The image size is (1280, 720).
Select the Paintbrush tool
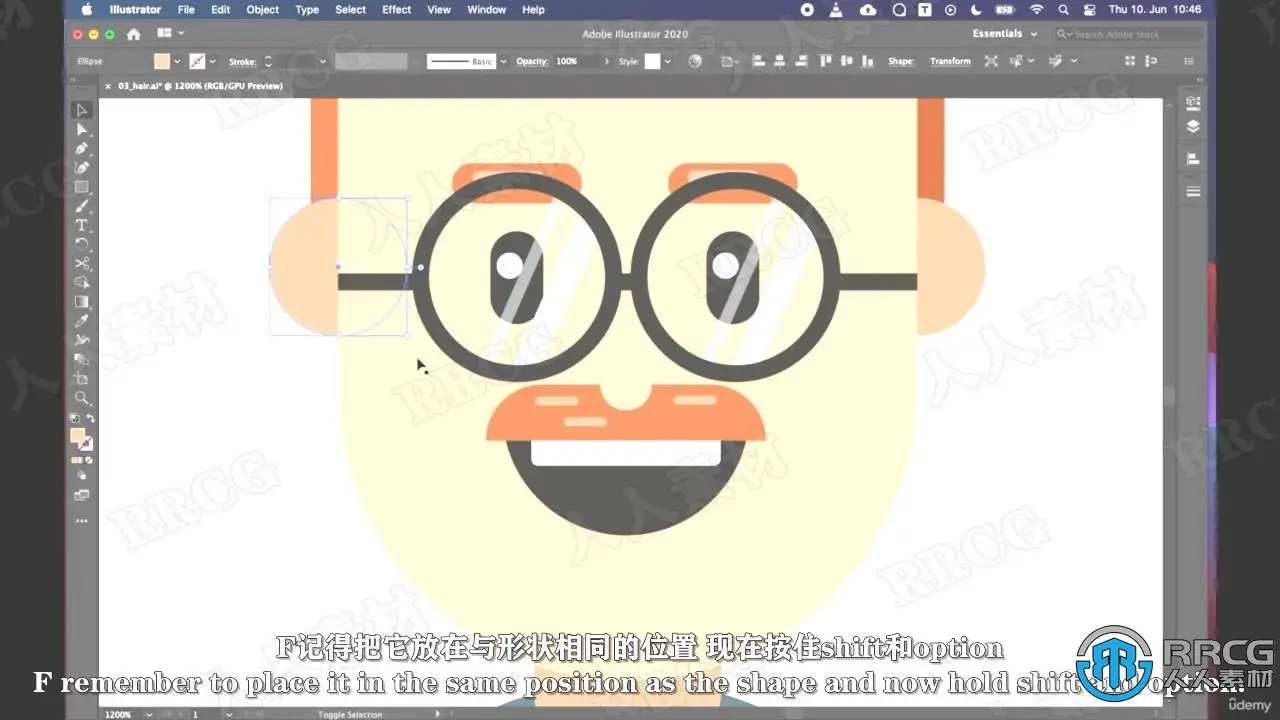coord(82,206)
